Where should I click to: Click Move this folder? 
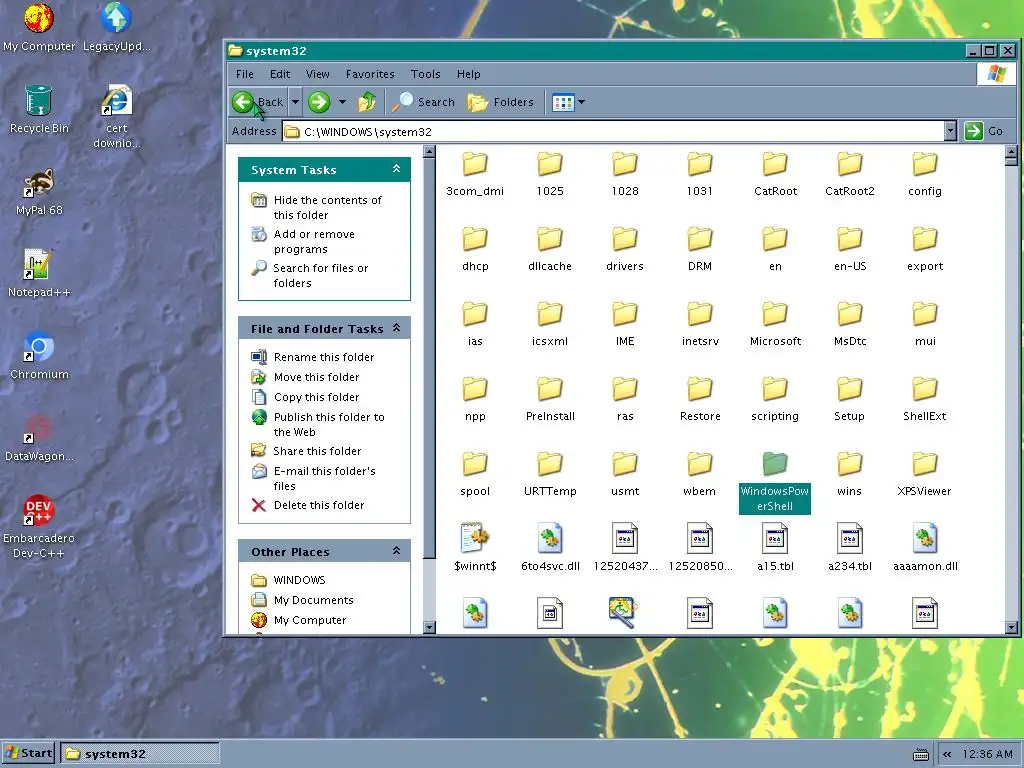pyautogui.click(x=305, y=377)
